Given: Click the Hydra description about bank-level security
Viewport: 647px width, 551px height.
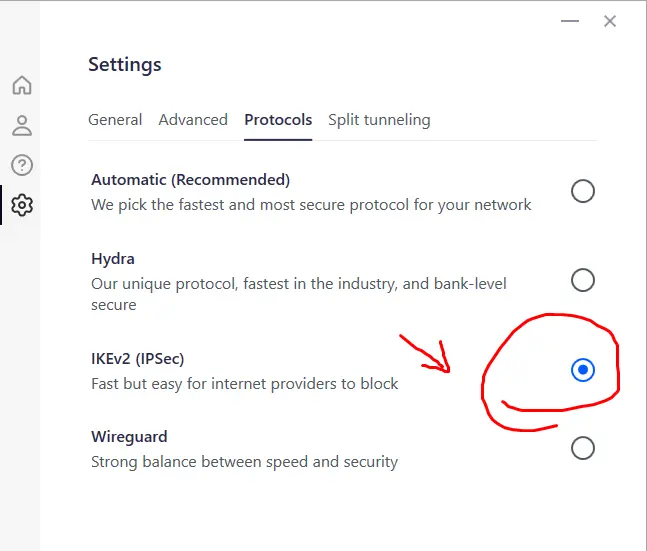Looking at the screenshot, I should (299, 294).
